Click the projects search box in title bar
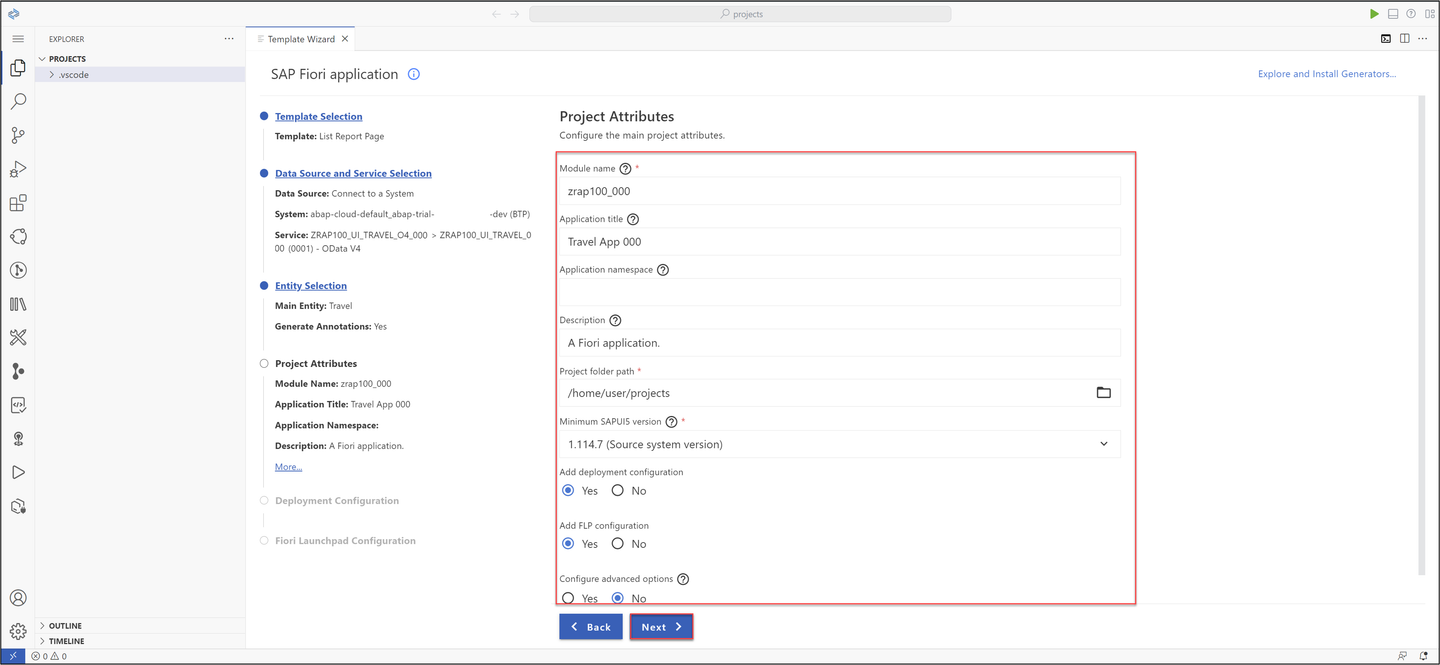 [740, 14]
